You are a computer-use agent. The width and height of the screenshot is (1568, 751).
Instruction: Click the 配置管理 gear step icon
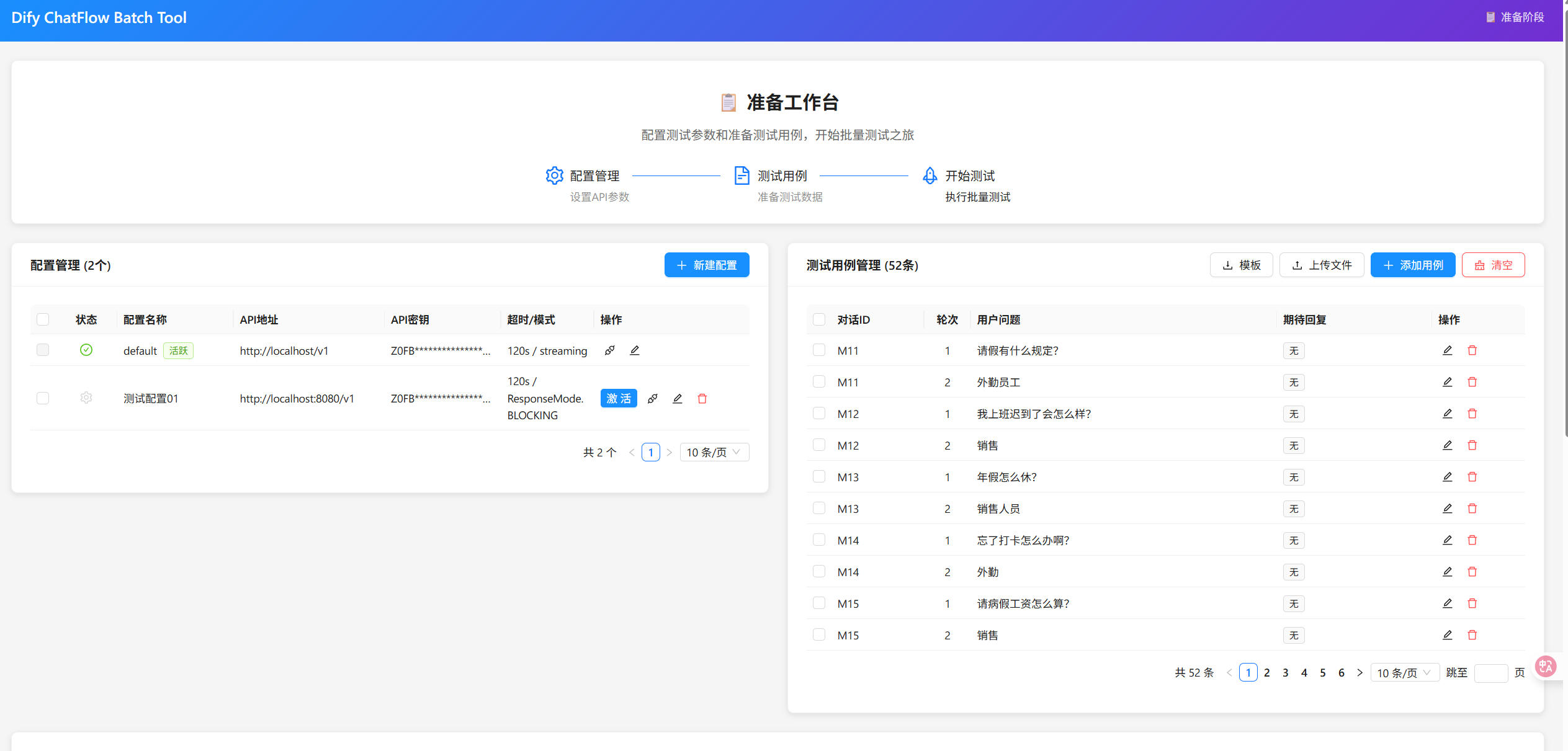pos(554,176)
